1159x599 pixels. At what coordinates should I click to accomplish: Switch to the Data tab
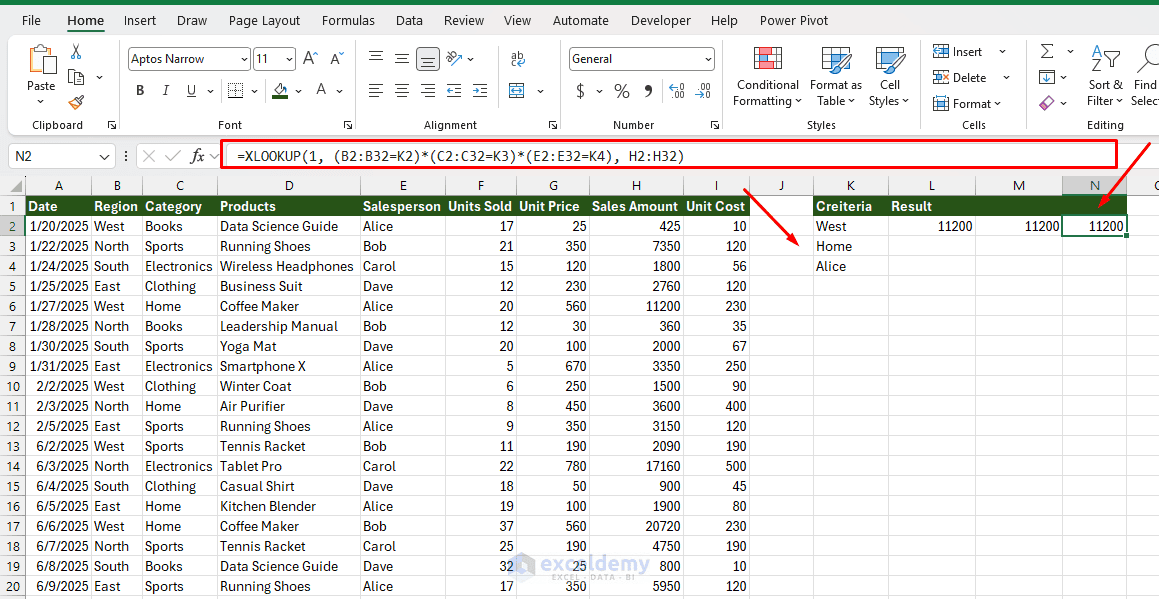click(x=409, y=21)
